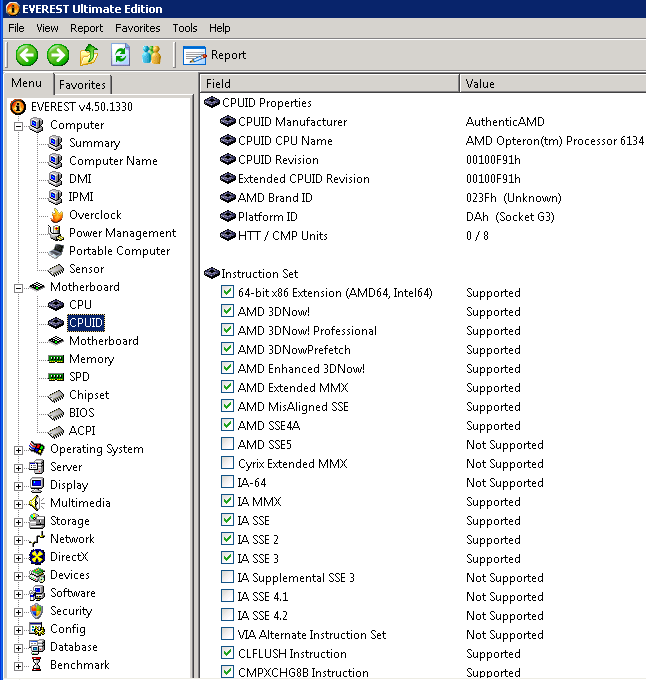Toggle the CLFLUSH Instruction checkbox

point(227,653)
